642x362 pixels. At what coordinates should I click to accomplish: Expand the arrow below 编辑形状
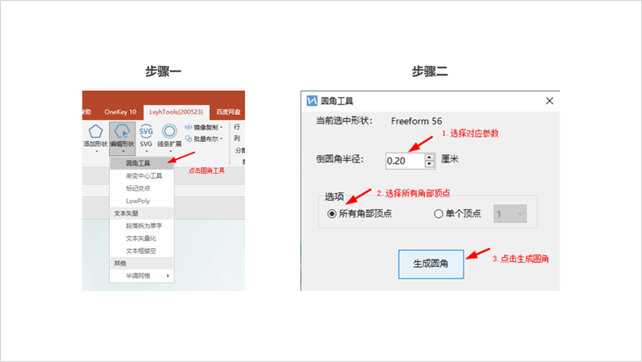point(123,152)
